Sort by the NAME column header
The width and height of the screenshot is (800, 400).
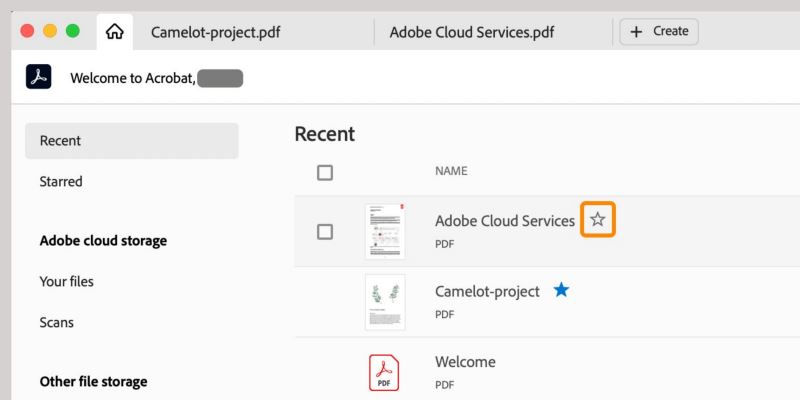click(x=451, y=171)
